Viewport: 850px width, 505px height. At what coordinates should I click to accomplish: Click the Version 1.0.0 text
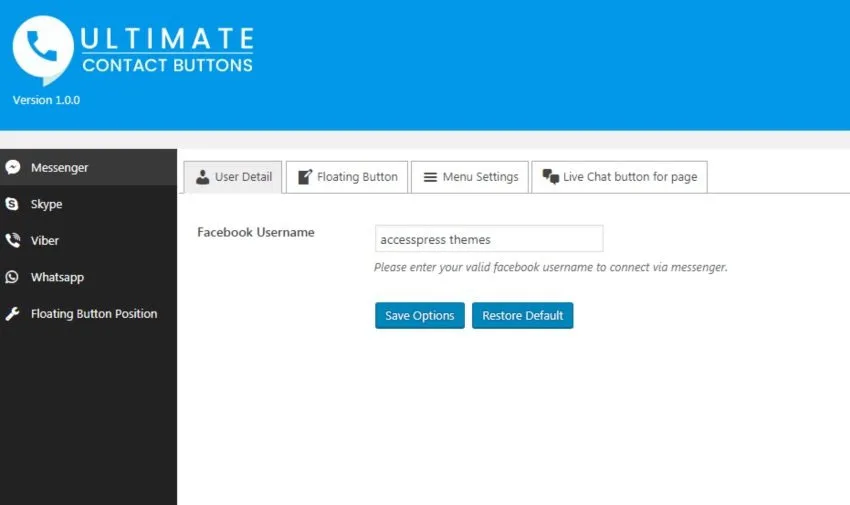(46, 100)
